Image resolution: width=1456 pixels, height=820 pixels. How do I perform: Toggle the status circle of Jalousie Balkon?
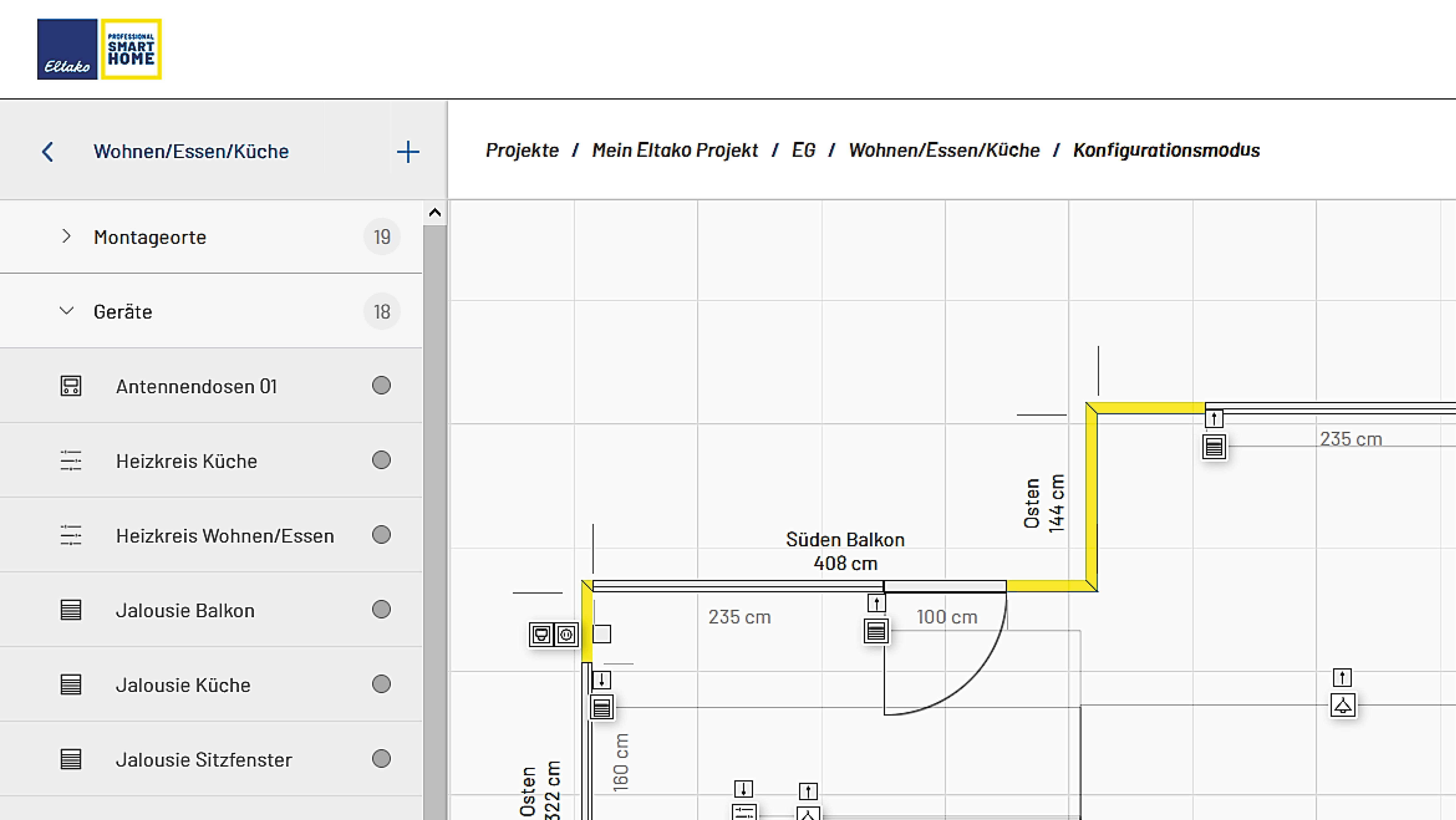coord(381,609)
